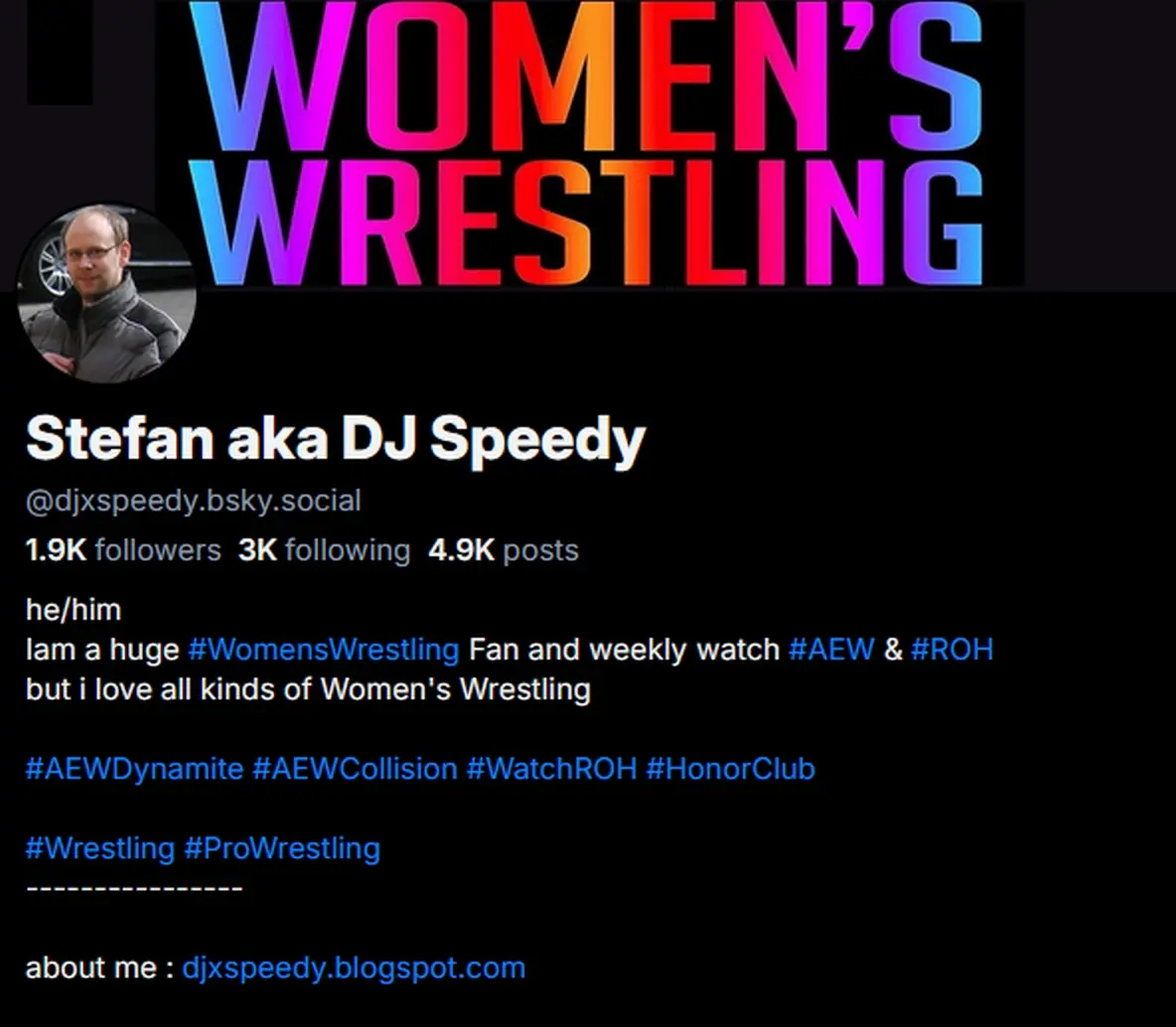Open the #AEWDynamite hashtag
Image resolution: width=1176 pixels, height=1027 pixels.
(134, 769)
